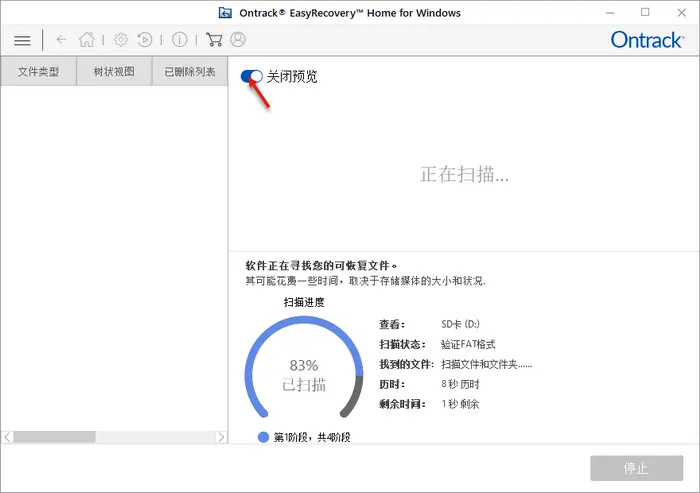
Task: Click the SD卡 (D:) value
Action: coord(460,324)
